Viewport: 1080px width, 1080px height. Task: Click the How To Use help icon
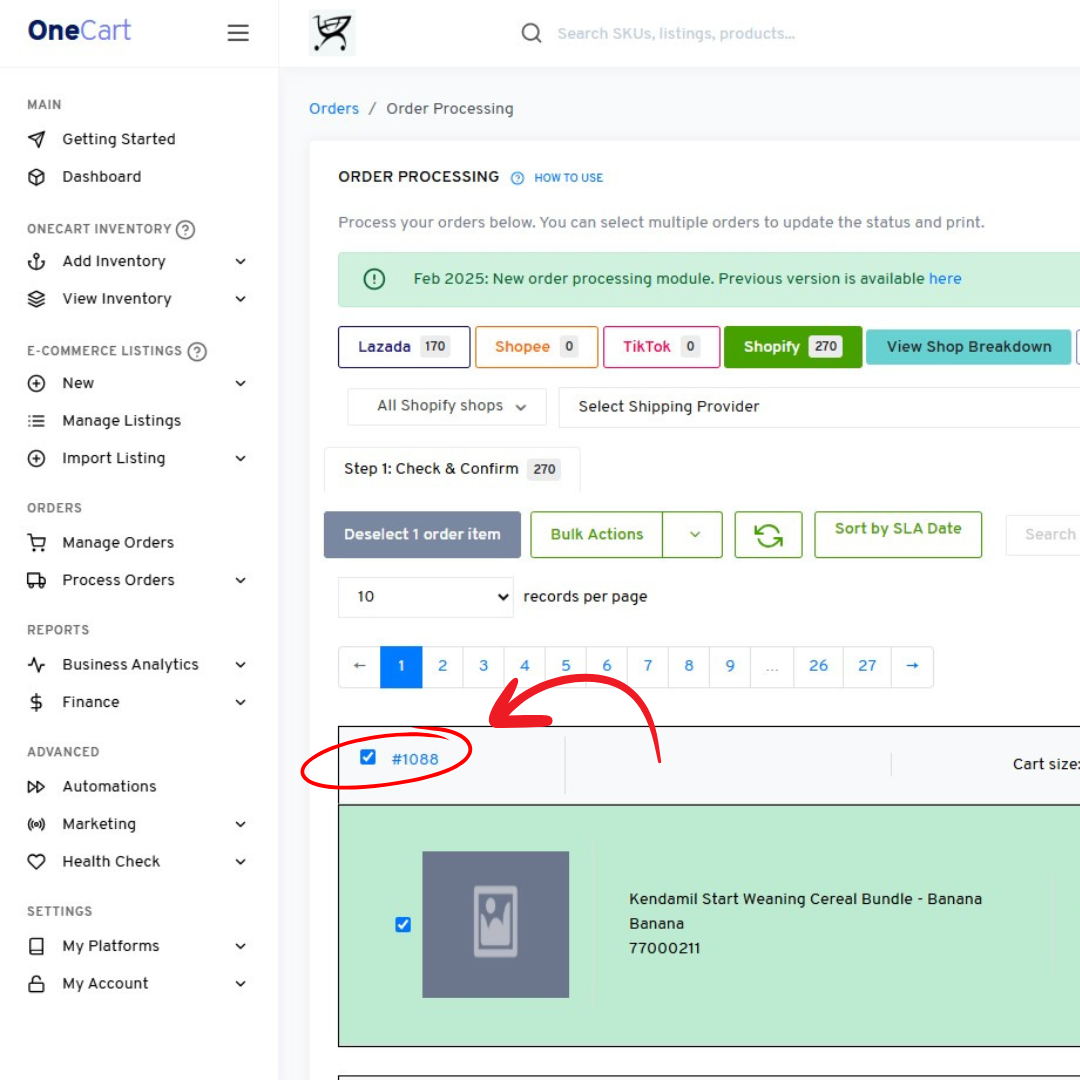pos(517,178)
